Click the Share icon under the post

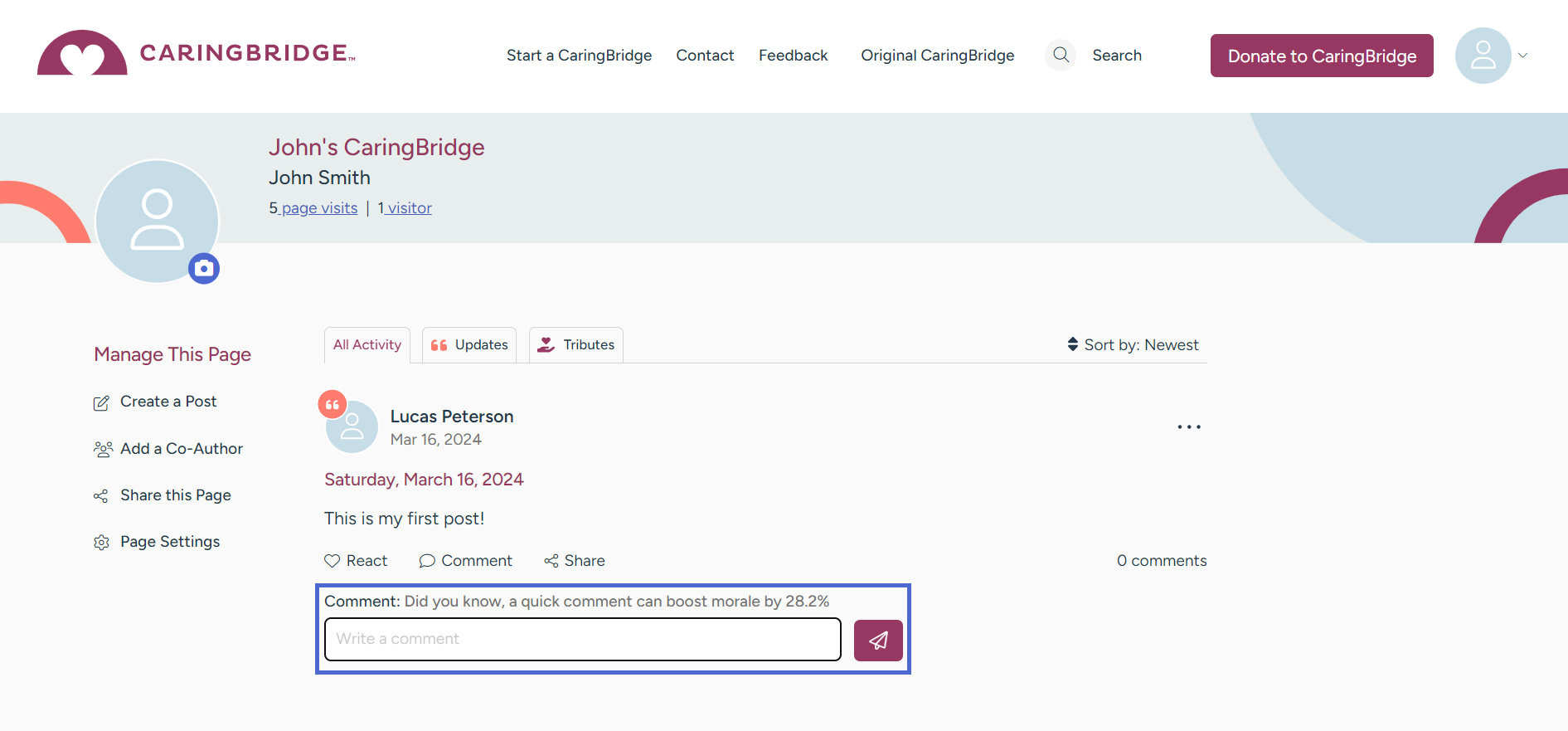(x=551, y=561)
